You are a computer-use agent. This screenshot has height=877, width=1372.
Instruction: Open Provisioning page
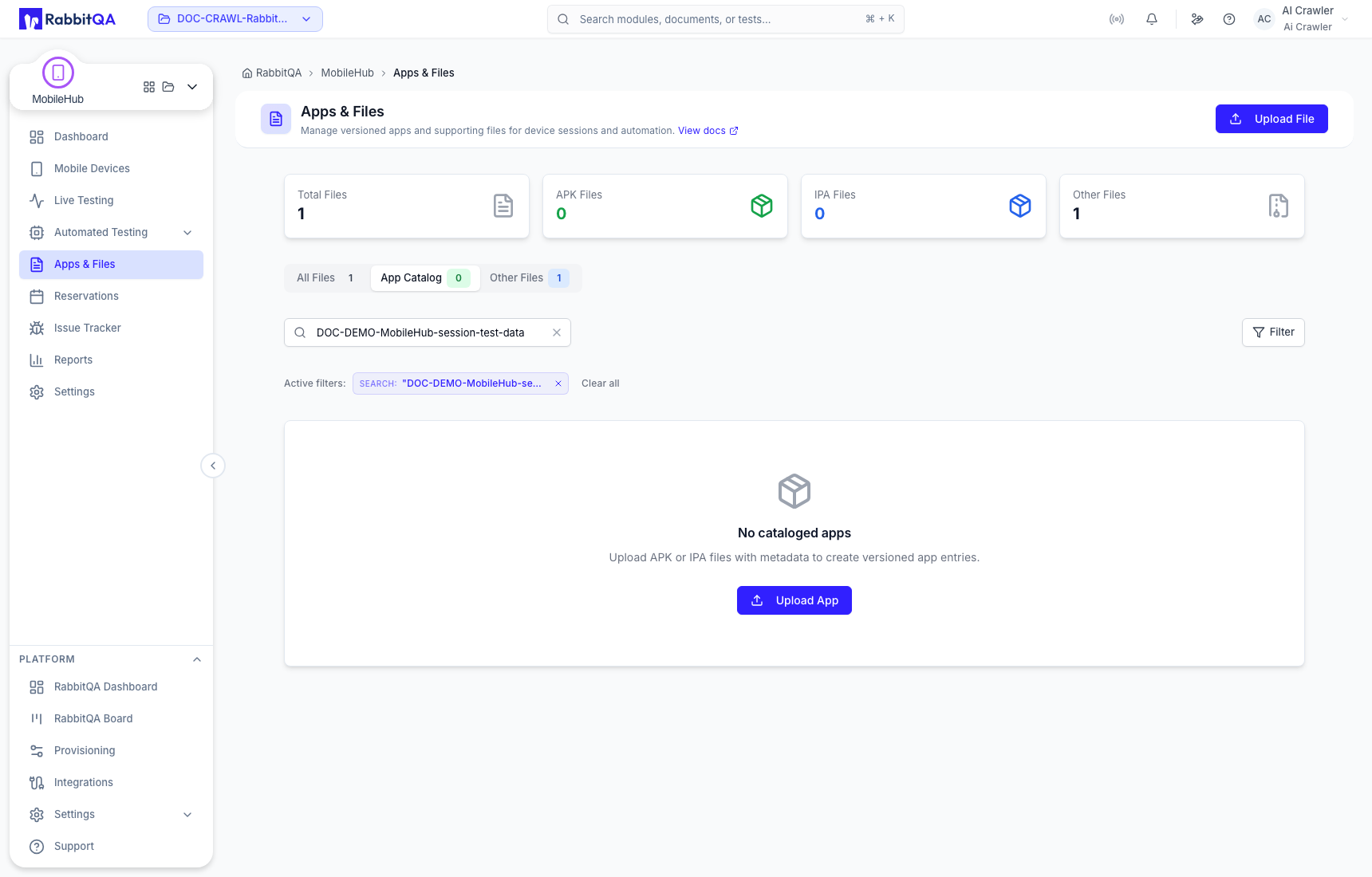pyautogui.click(x=111, y=750)
